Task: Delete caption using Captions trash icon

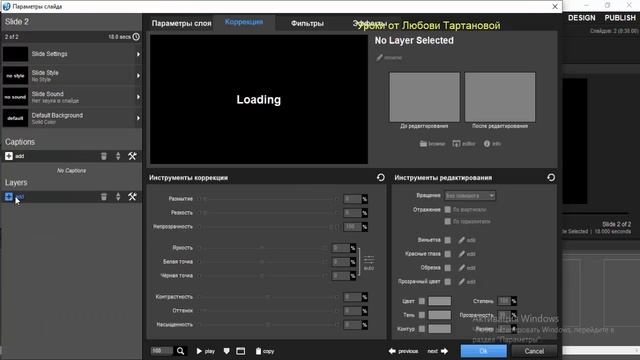Action: coord(104,156)
